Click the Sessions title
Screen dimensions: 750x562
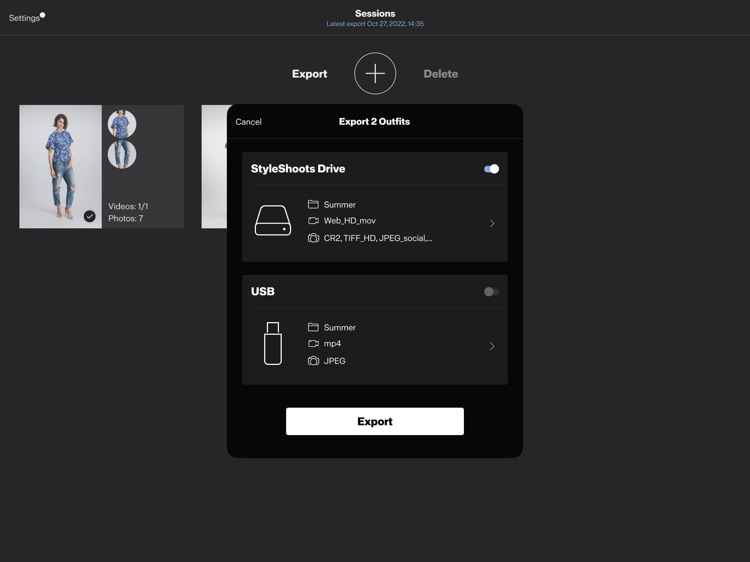(x=375, y=13)
